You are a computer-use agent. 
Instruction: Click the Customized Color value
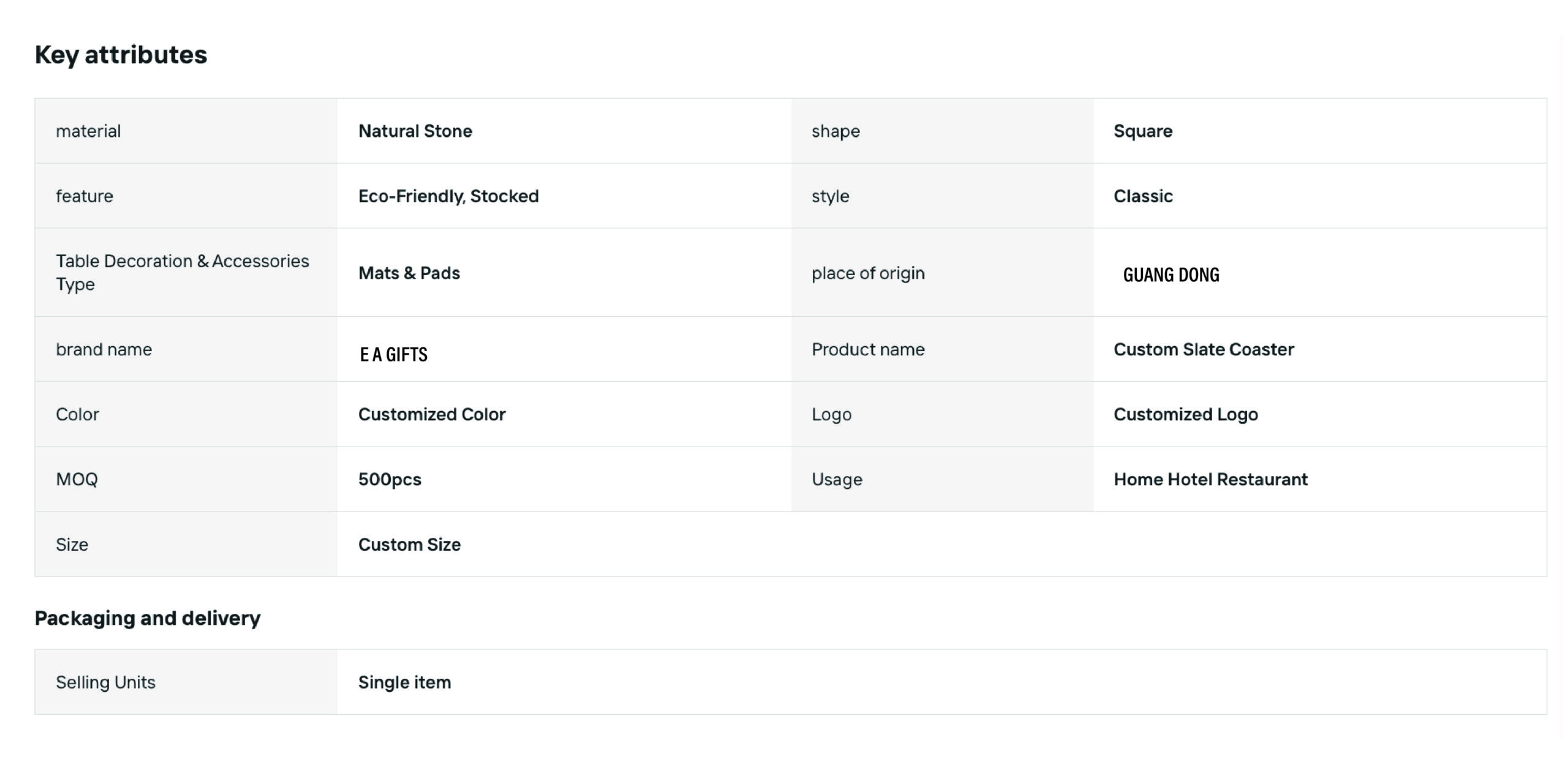pyautogui.click(x=432, y=415)
